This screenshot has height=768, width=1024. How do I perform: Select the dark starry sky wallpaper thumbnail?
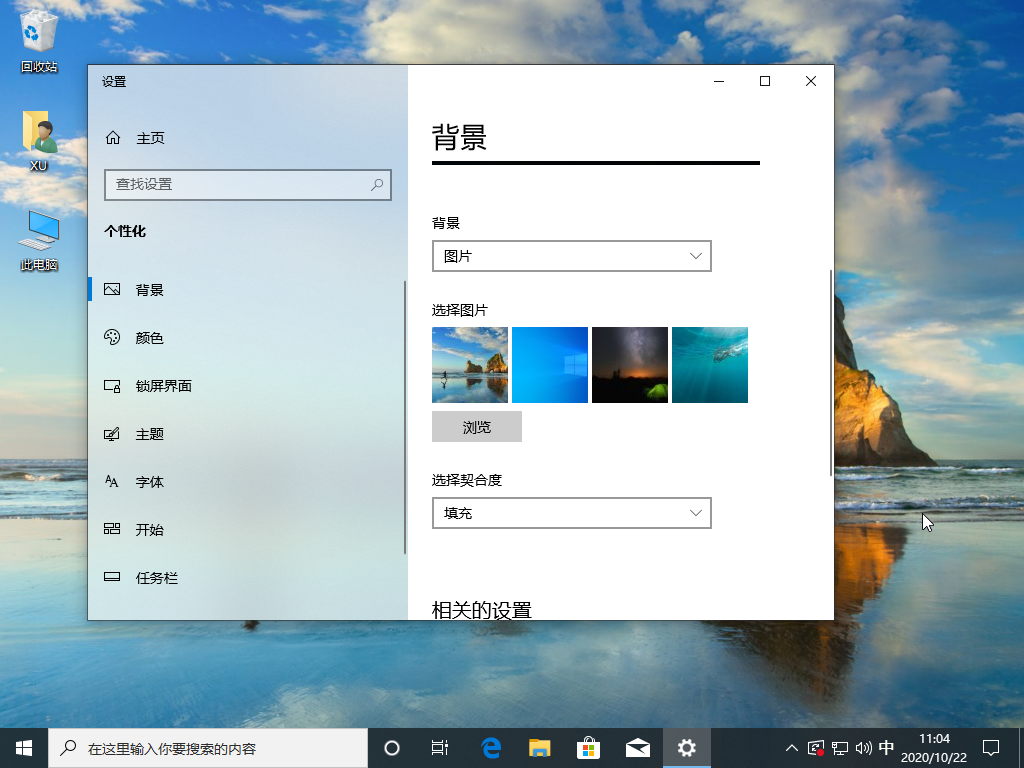629,364
